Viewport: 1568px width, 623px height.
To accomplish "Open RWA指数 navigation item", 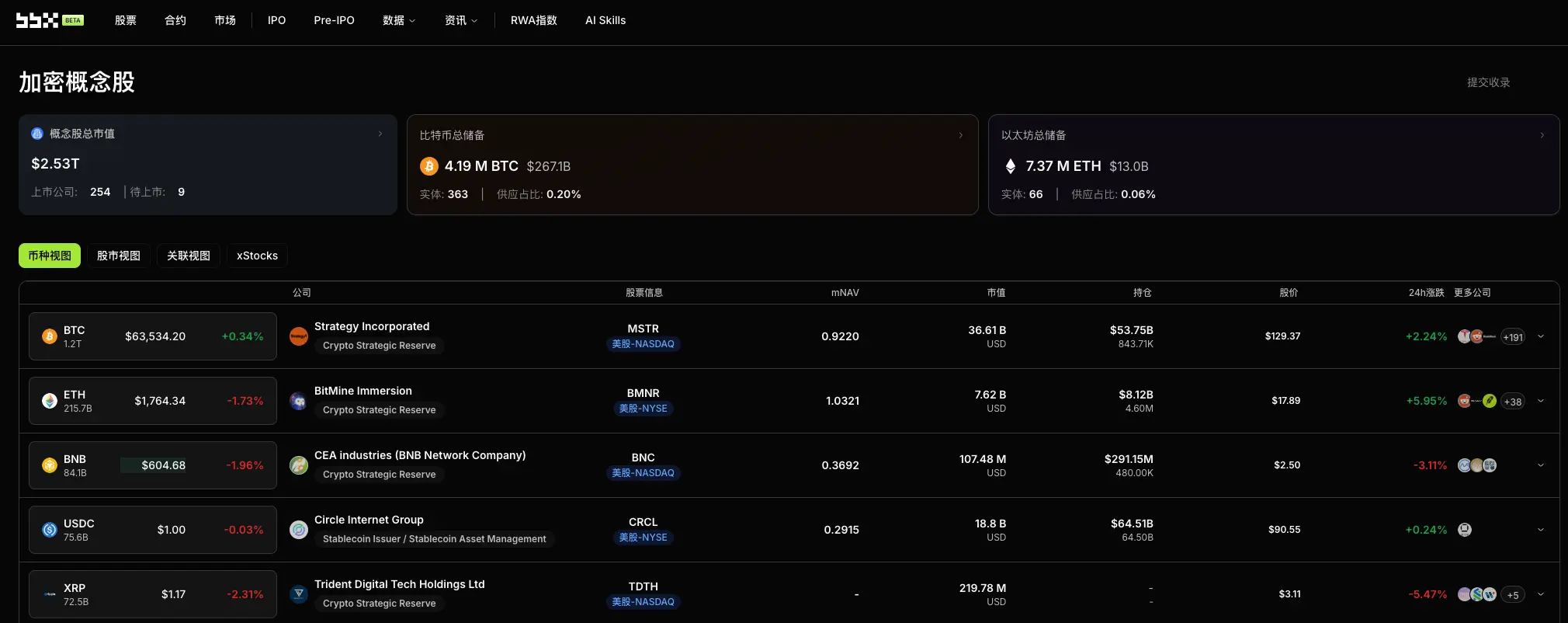I will [x=534, y=20].
